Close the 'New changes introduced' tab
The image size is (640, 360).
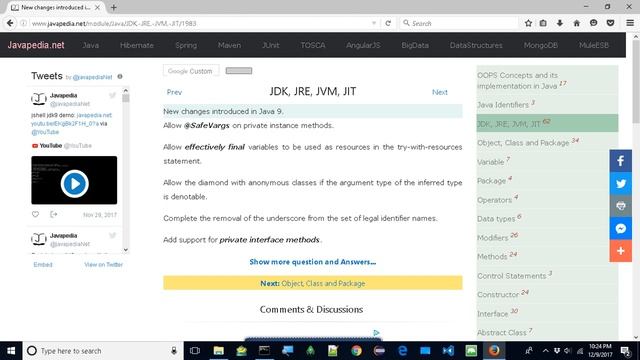(x=98, y=7)
